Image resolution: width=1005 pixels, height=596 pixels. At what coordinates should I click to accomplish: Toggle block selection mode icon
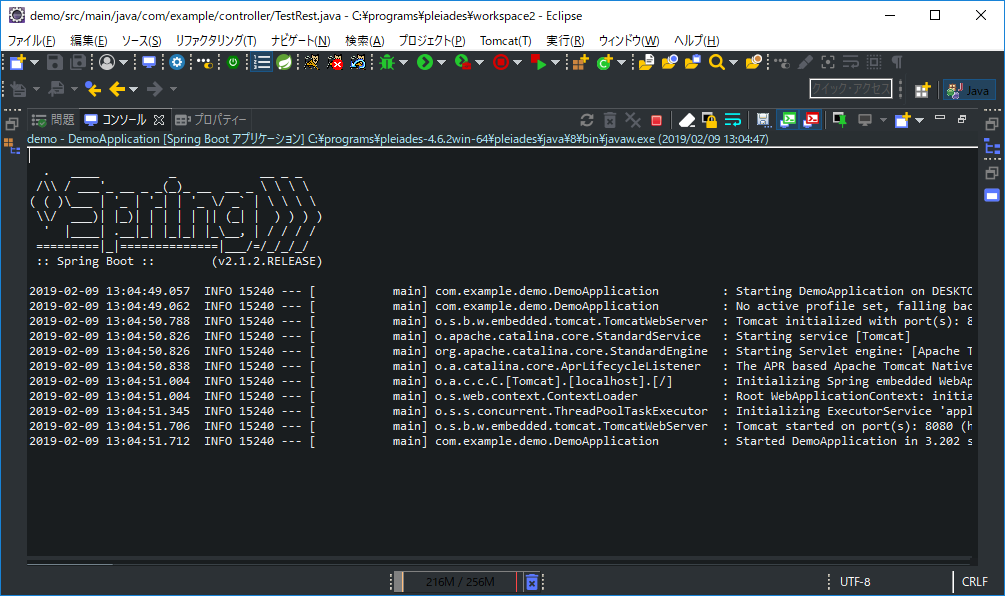pyautogui.click(x=874, y=62)
